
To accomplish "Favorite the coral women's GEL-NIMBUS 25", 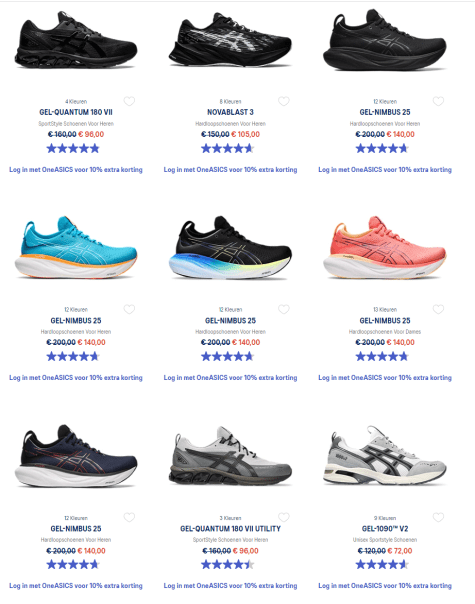I will 438,309.
